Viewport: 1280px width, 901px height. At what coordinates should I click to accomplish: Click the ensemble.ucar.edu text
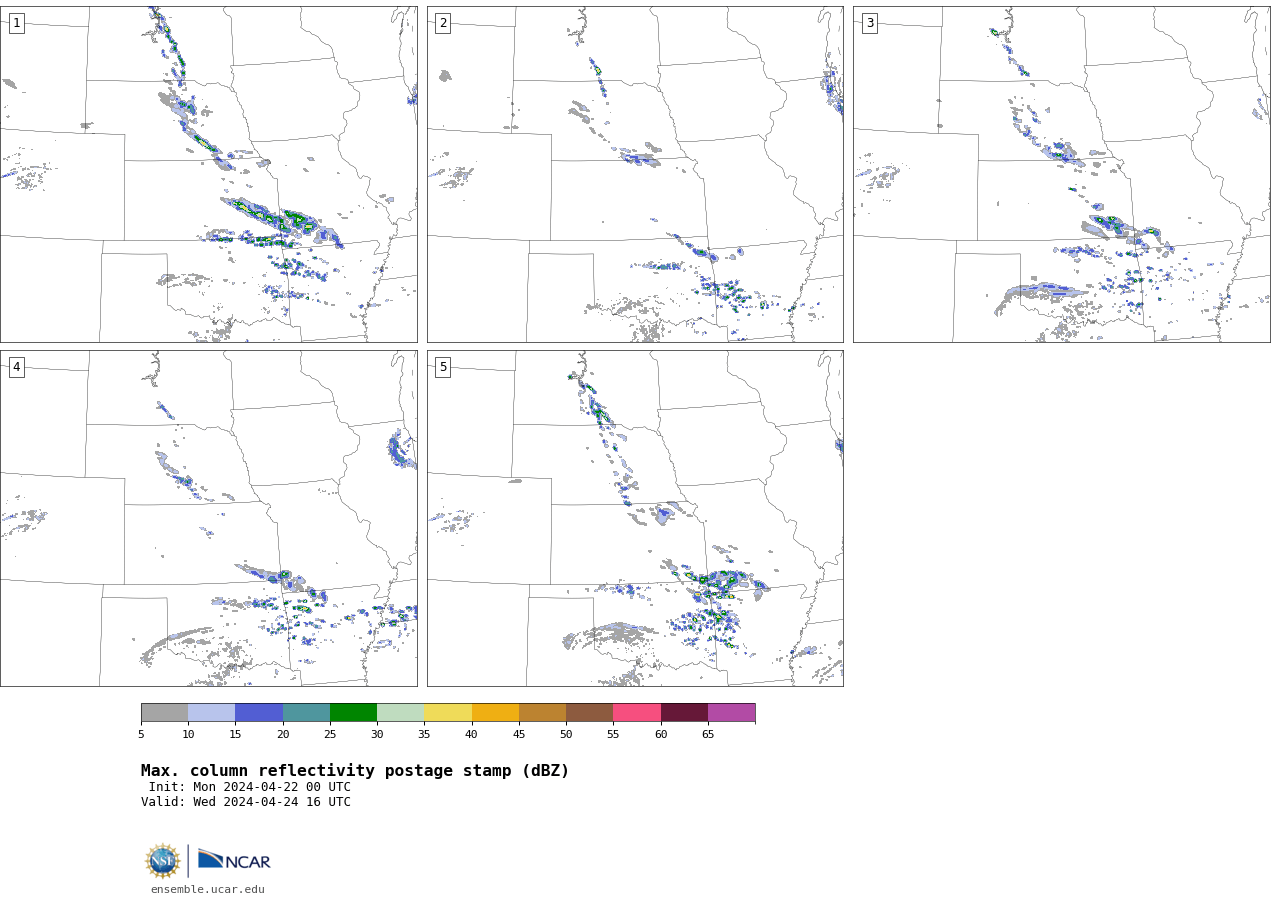[x=208, y=889]
